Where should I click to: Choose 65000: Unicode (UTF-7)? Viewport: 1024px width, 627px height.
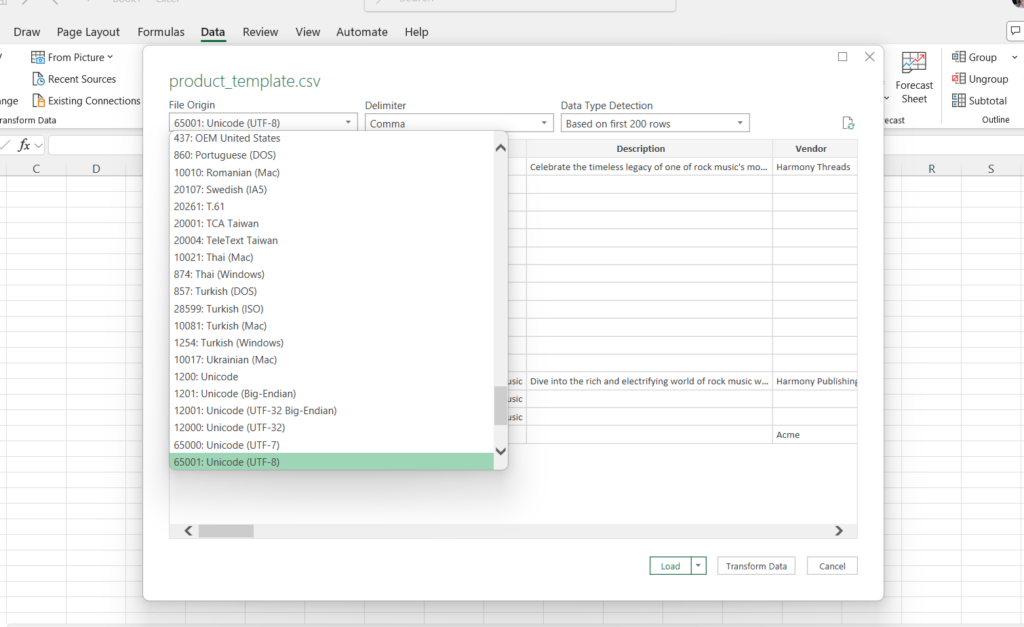click(332, 445)
